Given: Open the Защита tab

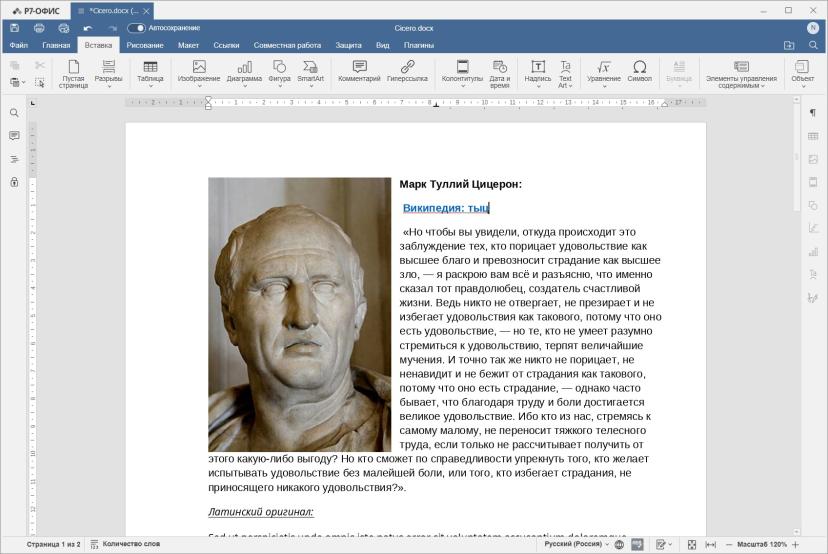Looking at the screenshot, I should pyautogui.click(x=349, y=45).
